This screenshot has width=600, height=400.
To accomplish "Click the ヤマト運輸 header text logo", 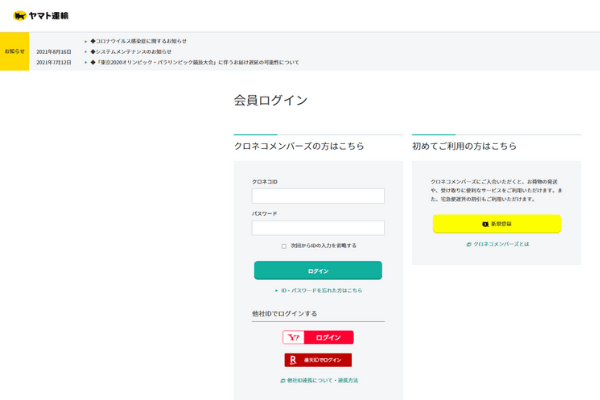I will tap(48, 16).
